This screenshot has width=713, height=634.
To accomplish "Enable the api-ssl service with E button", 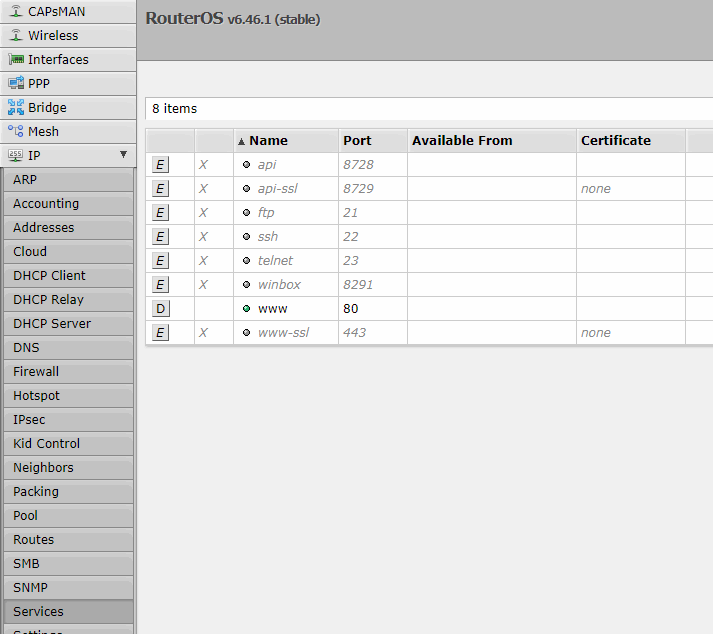I will click(160, 189).
